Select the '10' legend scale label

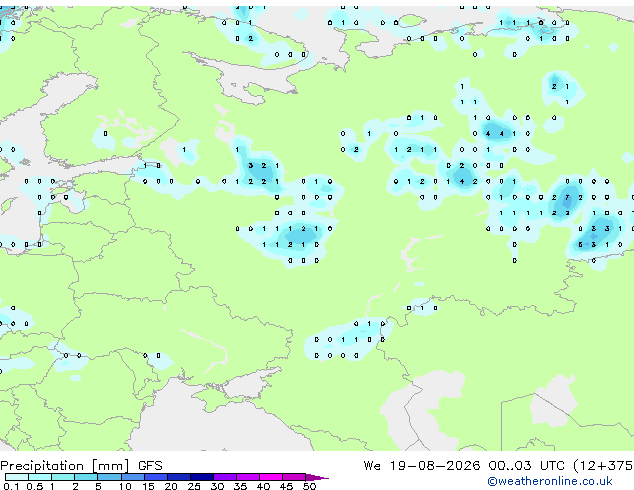click(x=125, y=486)
